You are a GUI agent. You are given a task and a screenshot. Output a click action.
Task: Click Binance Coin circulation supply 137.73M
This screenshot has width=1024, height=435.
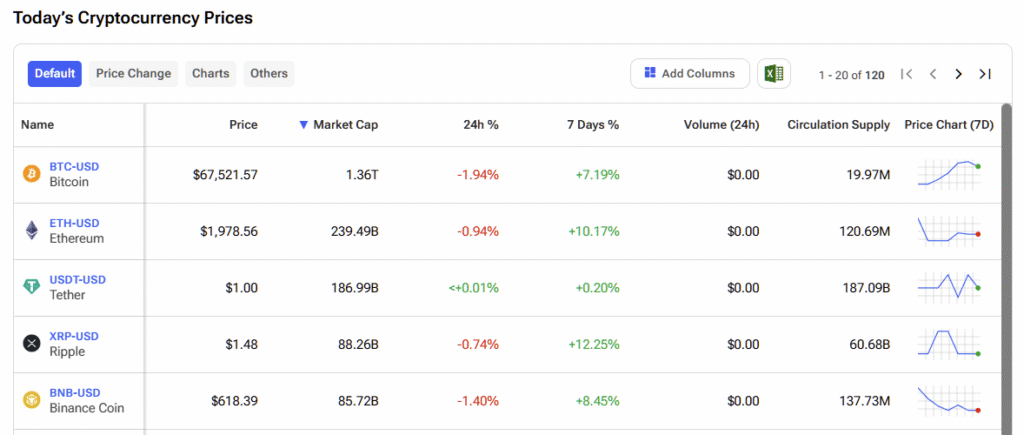(x=865, y=400)
